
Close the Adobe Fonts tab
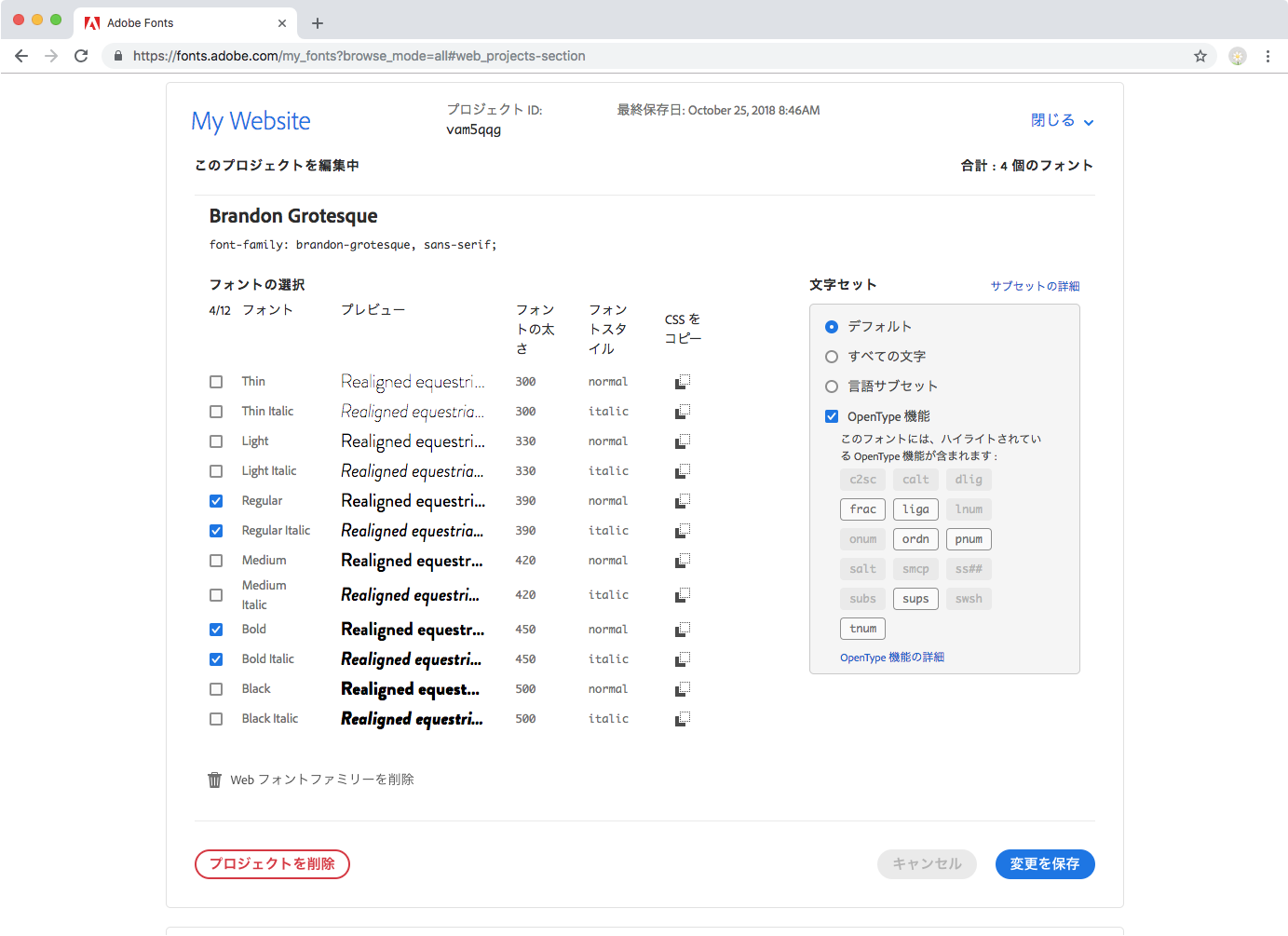point(282,23)
